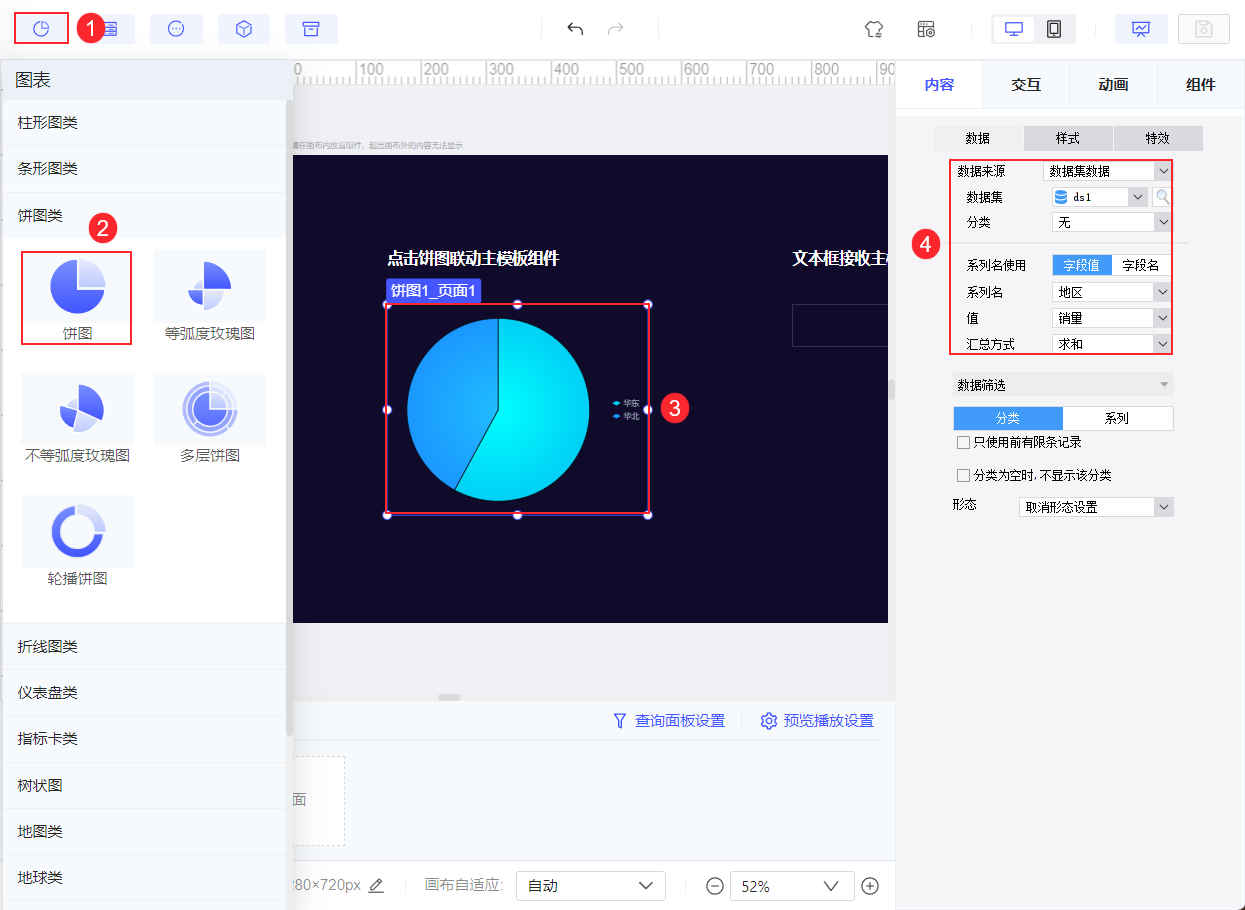Click the dataset preview magnifier icon
1245x910 pixels.
(1162, 197)
